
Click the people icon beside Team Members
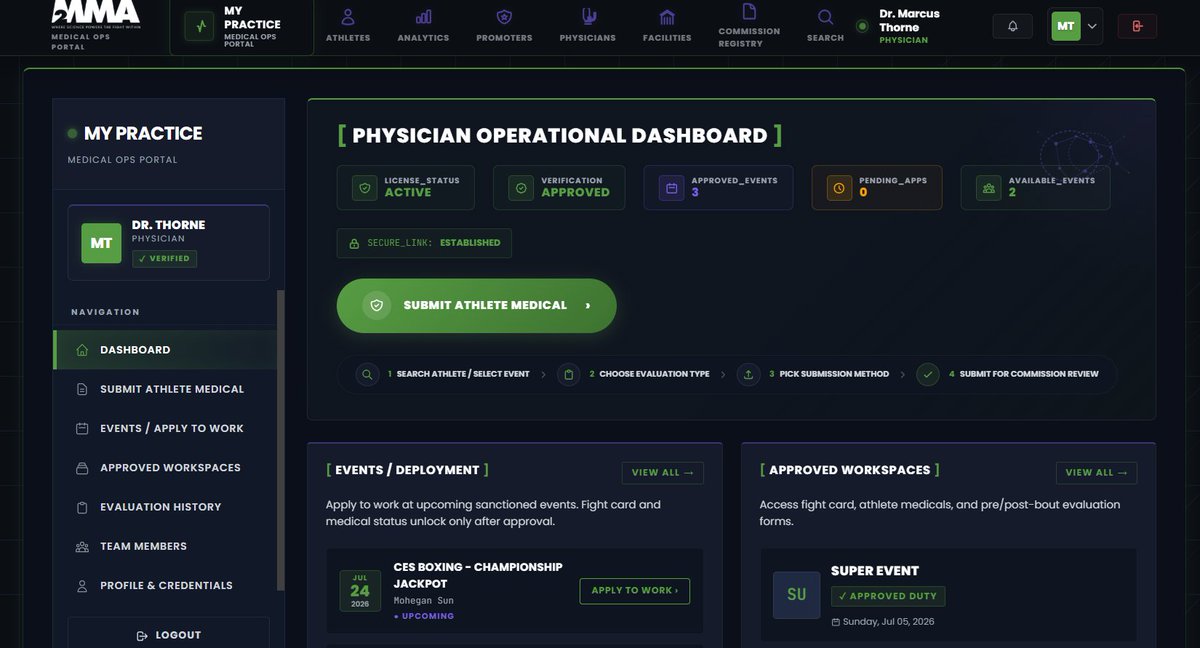[82, 546]
